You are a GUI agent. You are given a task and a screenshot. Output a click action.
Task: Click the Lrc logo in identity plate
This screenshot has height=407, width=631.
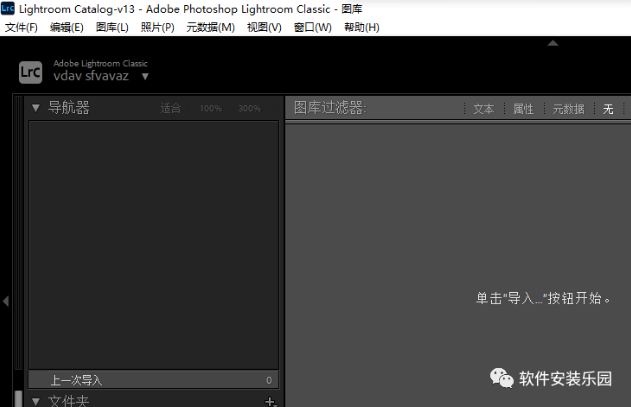tap(30, 71)
